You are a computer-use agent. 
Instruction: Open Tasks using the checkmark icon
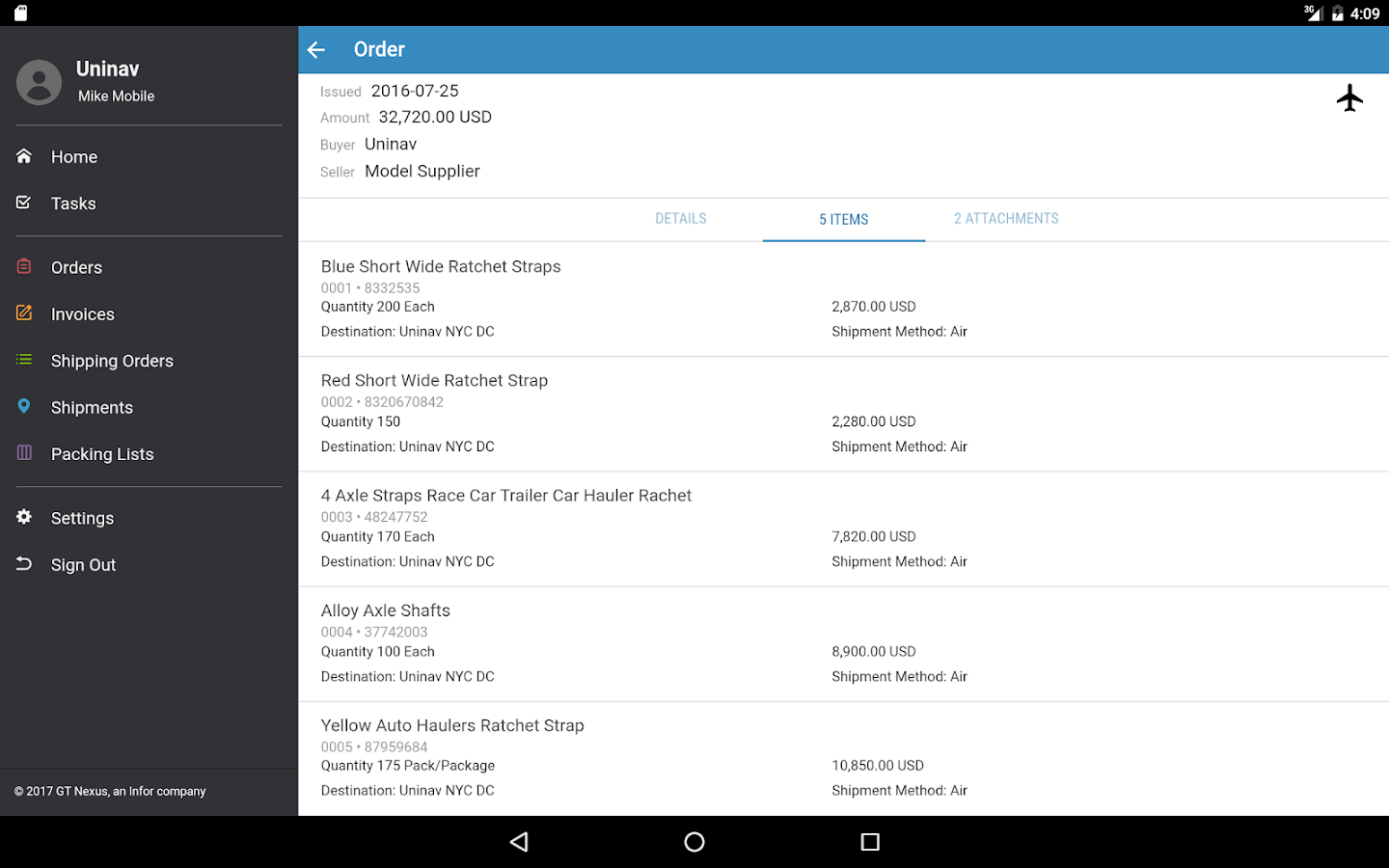click(x=24, y=203)
